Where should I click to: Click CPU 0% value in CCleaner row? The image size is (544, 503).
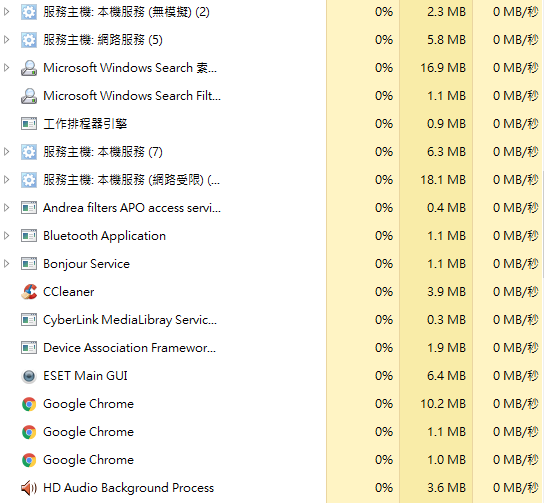pos(384,292)
